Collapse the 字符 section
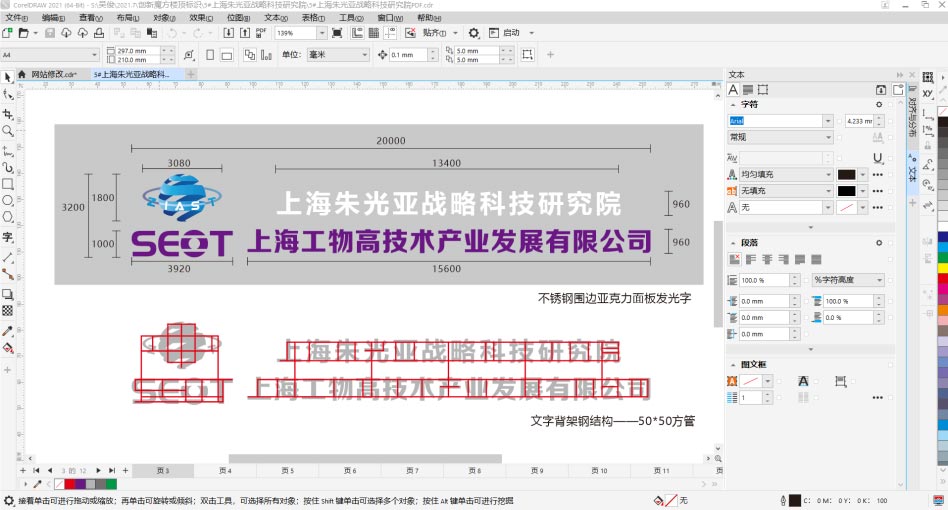 pos(733,105)
